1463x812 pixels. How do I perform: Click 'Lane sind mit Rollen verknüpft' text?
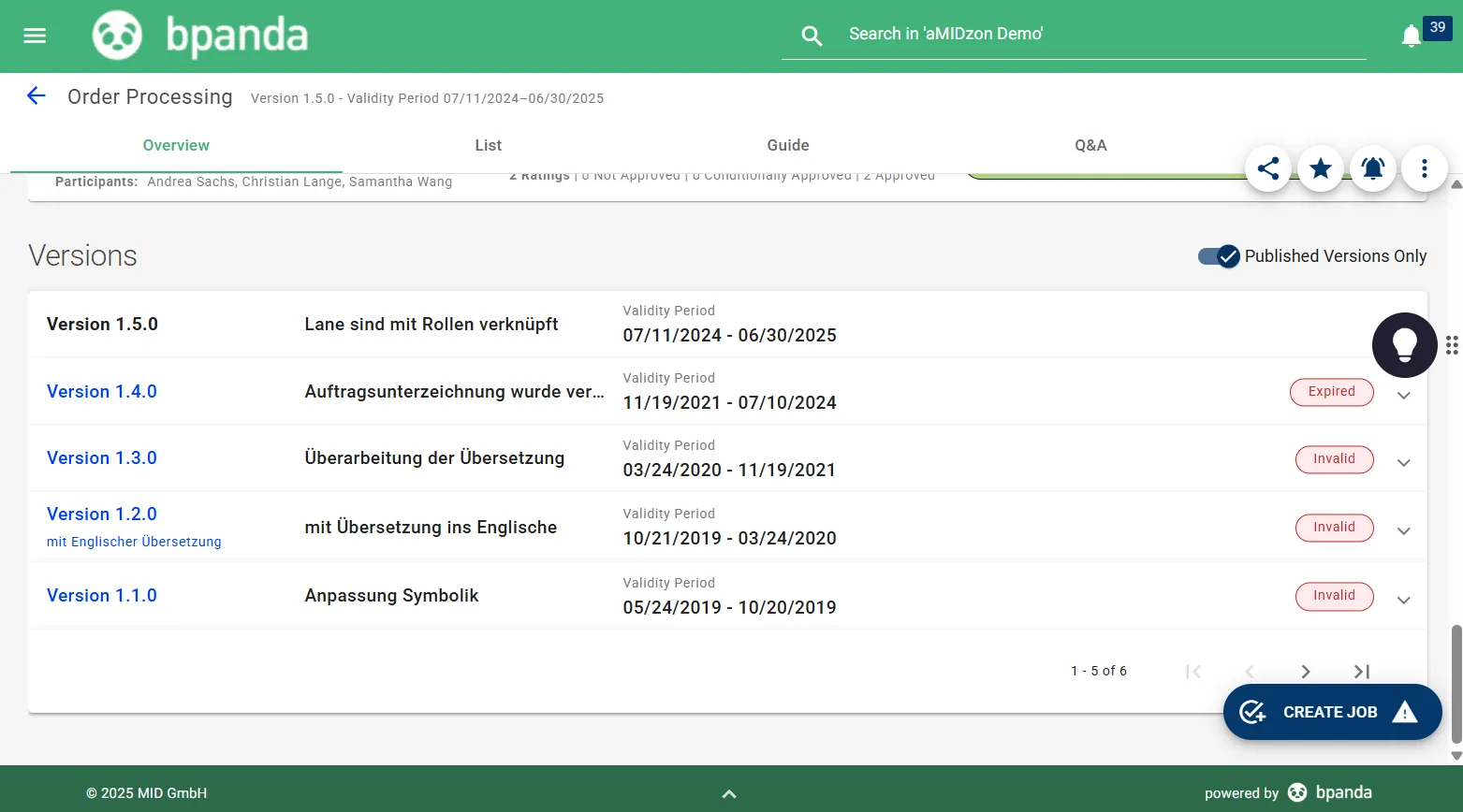click(432, 325)
